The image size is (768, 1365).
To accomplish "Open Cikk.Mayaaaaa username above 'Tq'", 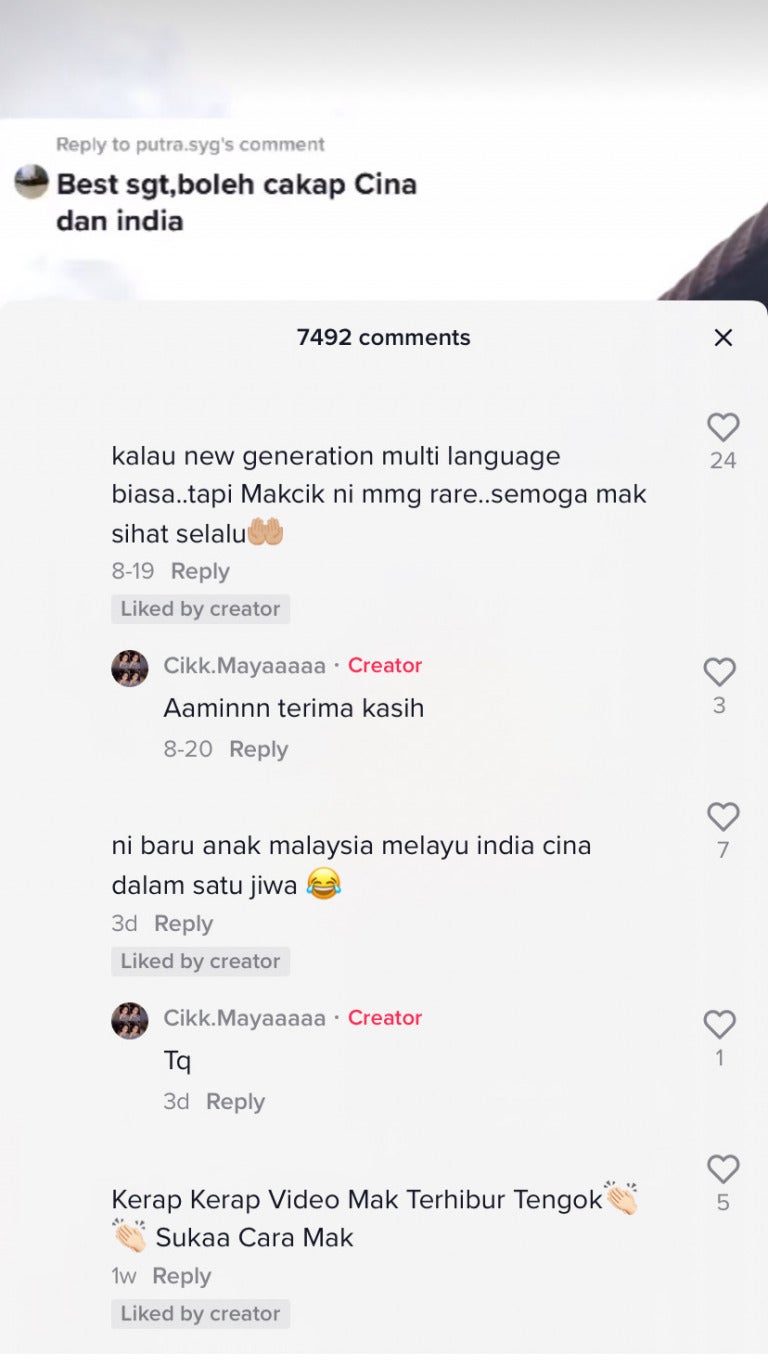I will tap(244, 1018).
